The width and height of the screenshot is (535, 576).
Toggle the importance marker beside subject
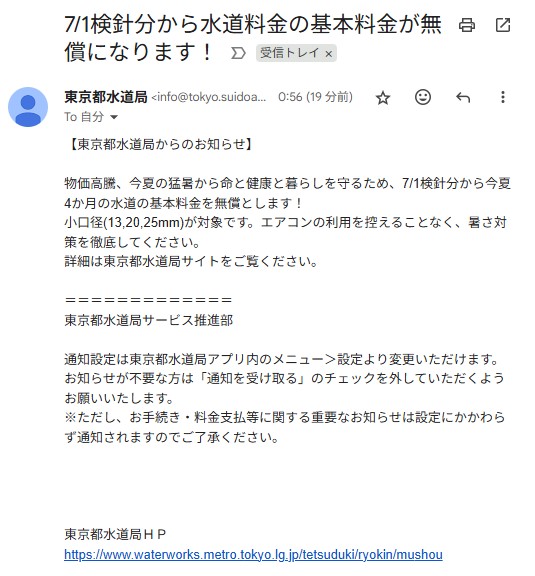(238, 53)
